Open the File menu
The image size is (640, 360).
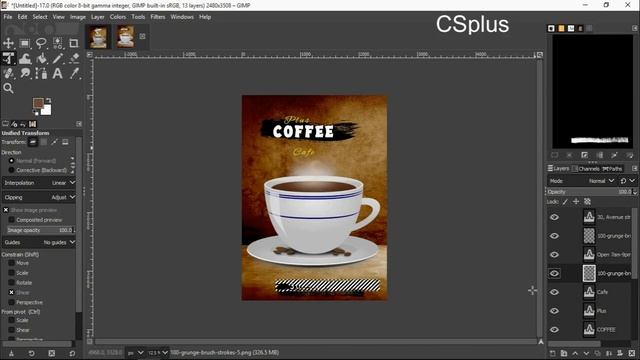click(x=8, y=17)
